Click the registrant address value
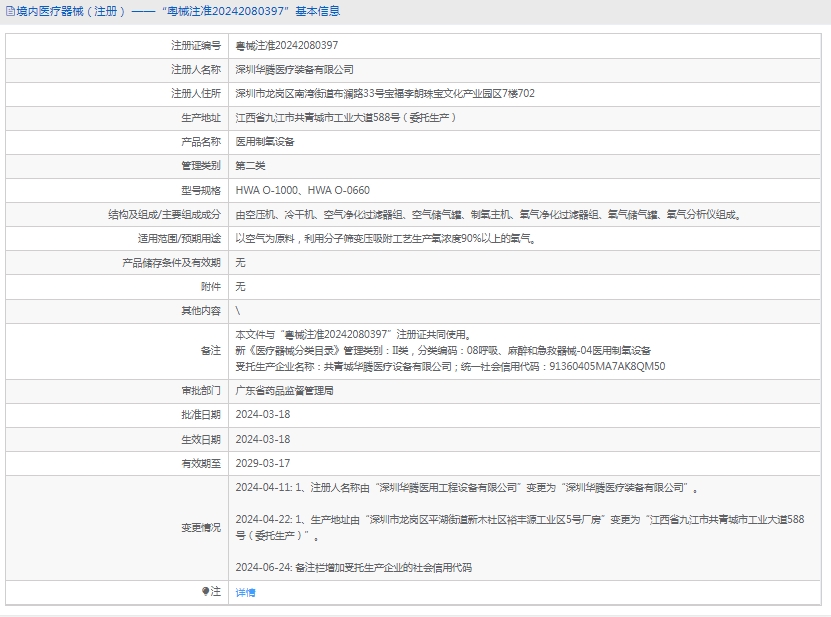The width and height of the screenshot is (831, 617). pos(384,94)
